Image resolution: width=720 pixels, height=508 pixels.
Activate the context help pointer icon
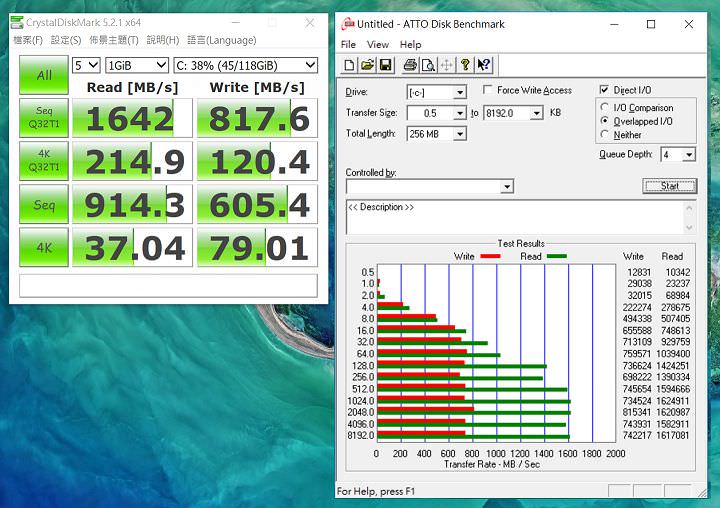pyautogui.click(x=484, y=65)
